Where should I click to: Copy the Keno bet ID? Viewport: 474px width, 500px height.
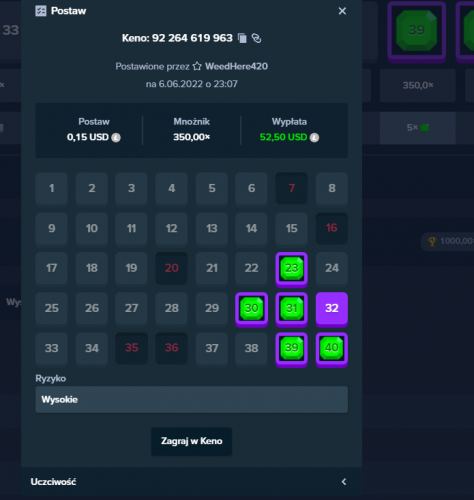point(242,38)
